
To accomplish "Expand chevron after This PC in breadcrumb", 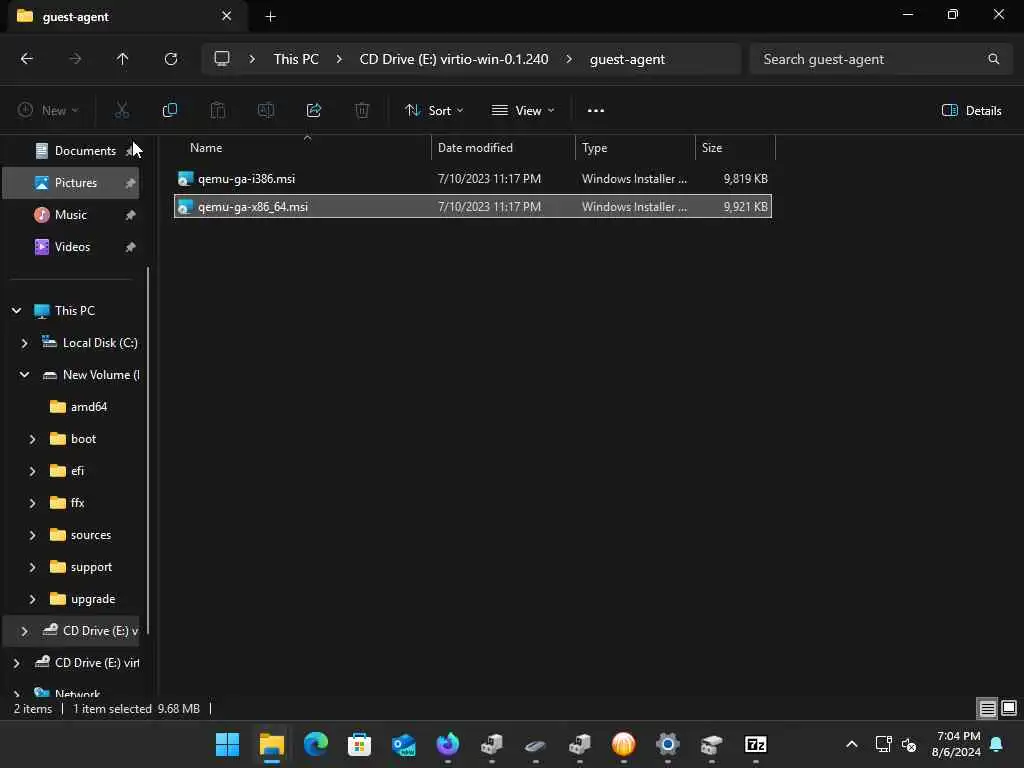I will [339, 59].
